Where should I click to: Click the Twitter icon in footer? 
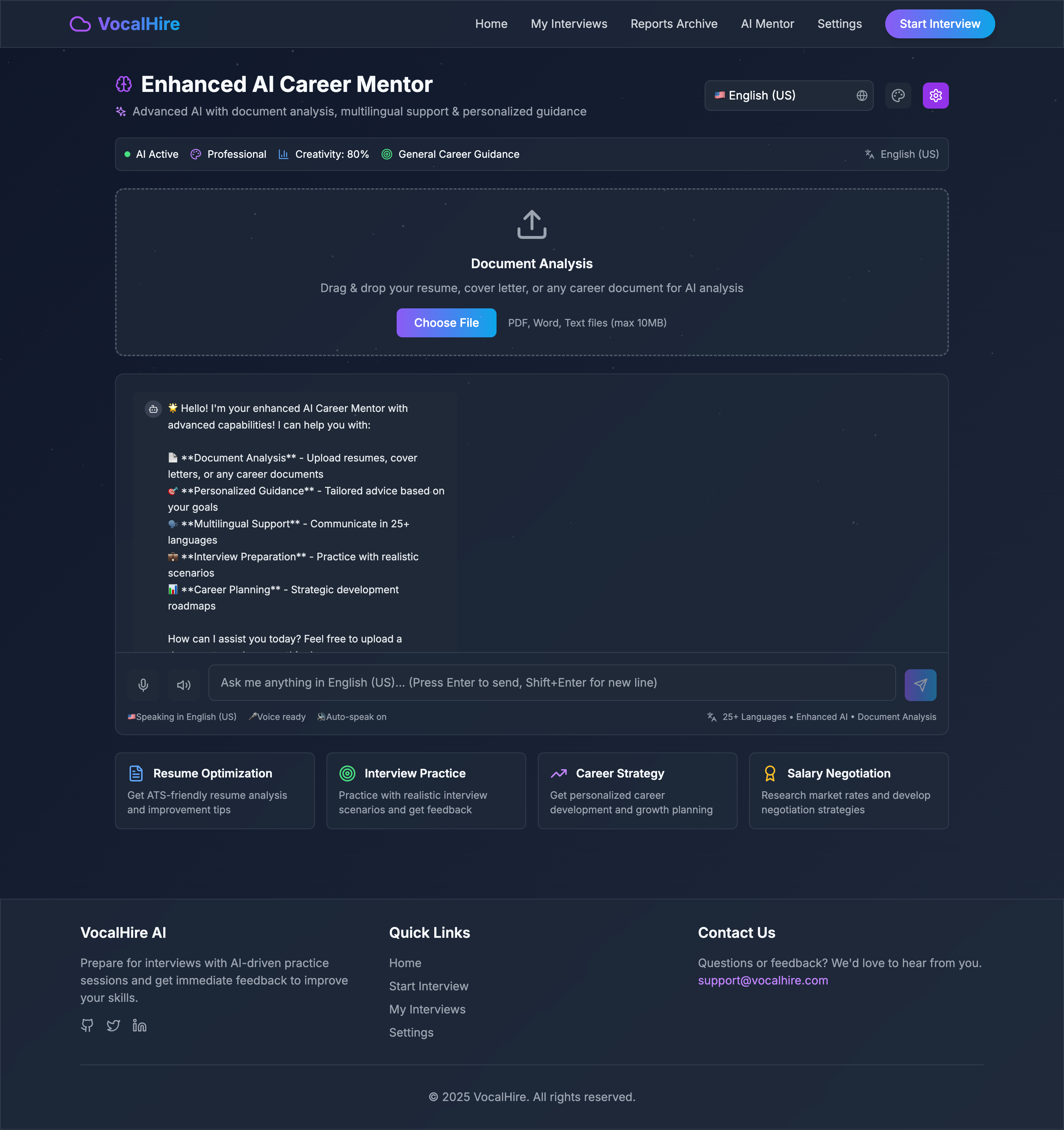click(113, 1025)
